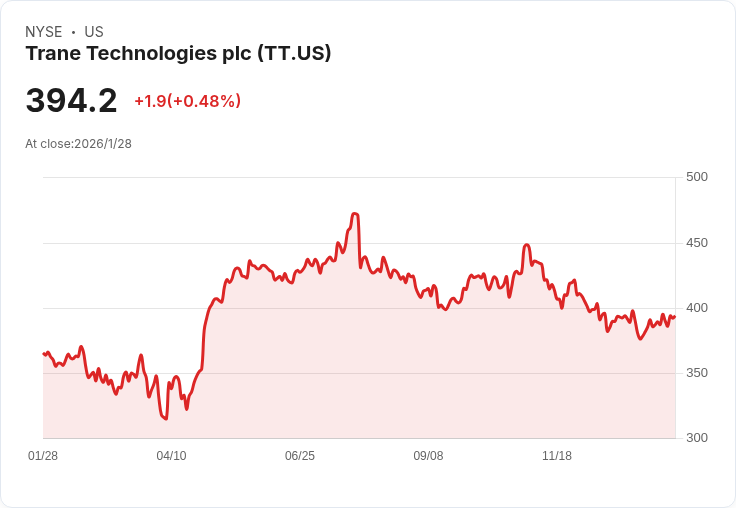Click the NYSE exchange label

(44, 32)
